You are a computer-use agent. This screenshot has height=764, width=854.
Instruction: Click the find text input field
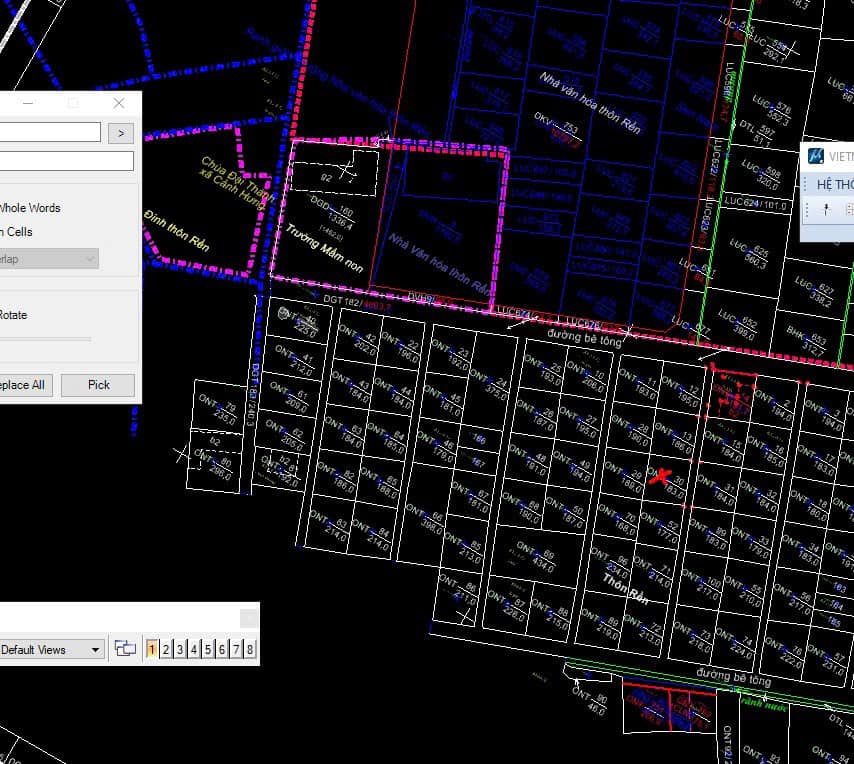(x=50, y=133)
